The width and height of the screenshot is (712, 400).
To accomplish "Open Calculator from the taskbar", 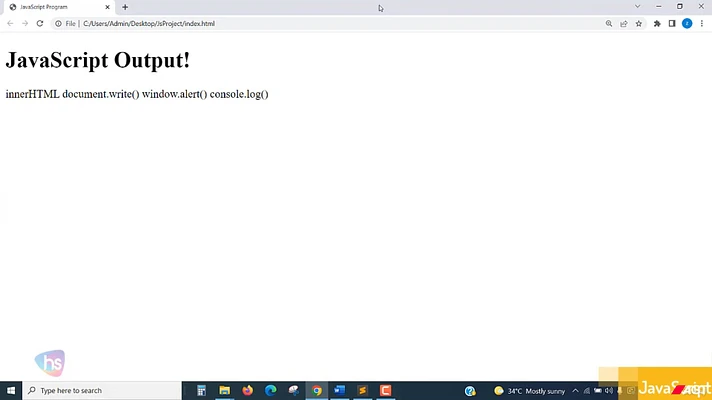I will pos(201,390).
